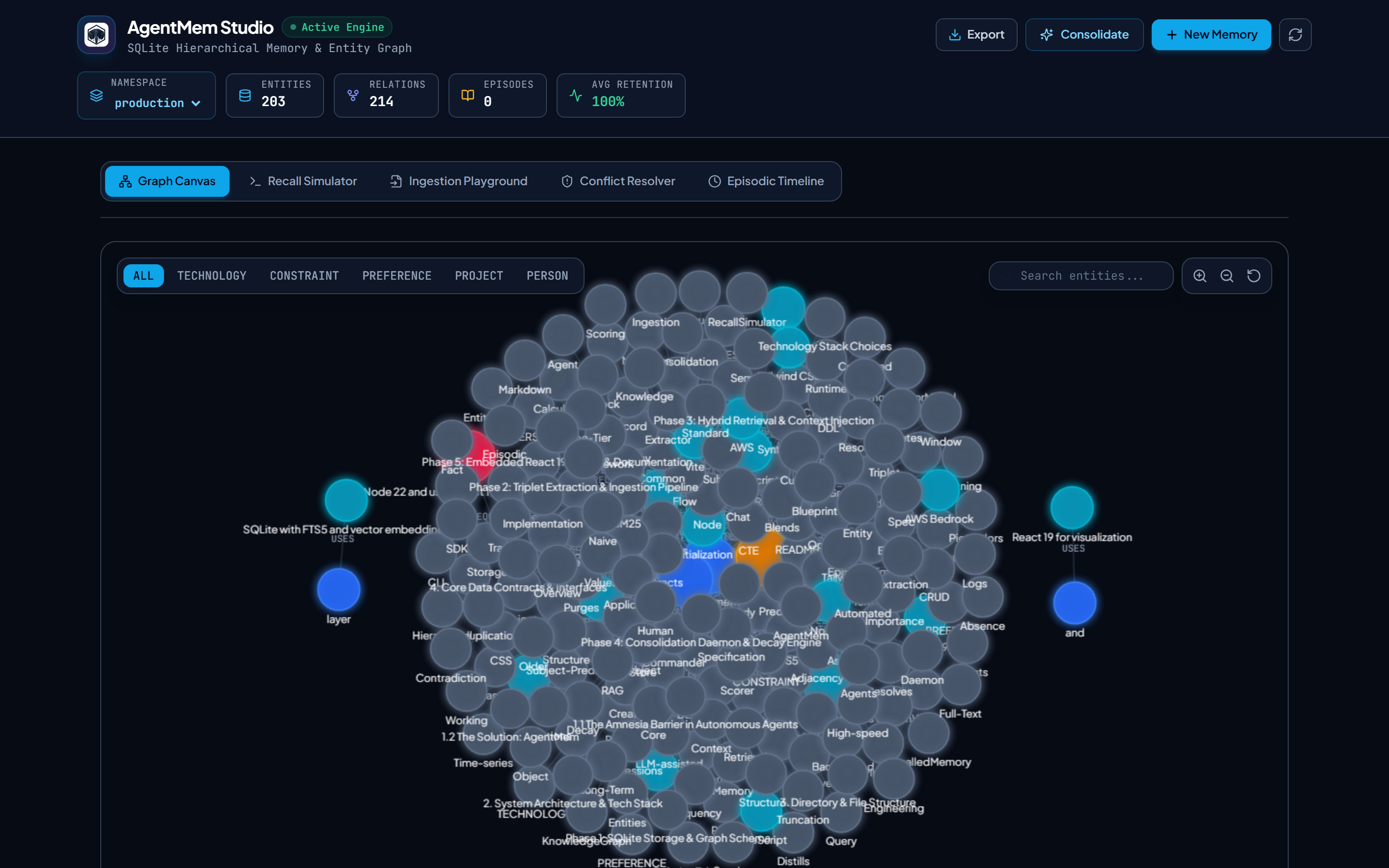
Task: Zoom out the graph canvas
Action: 1226,275
